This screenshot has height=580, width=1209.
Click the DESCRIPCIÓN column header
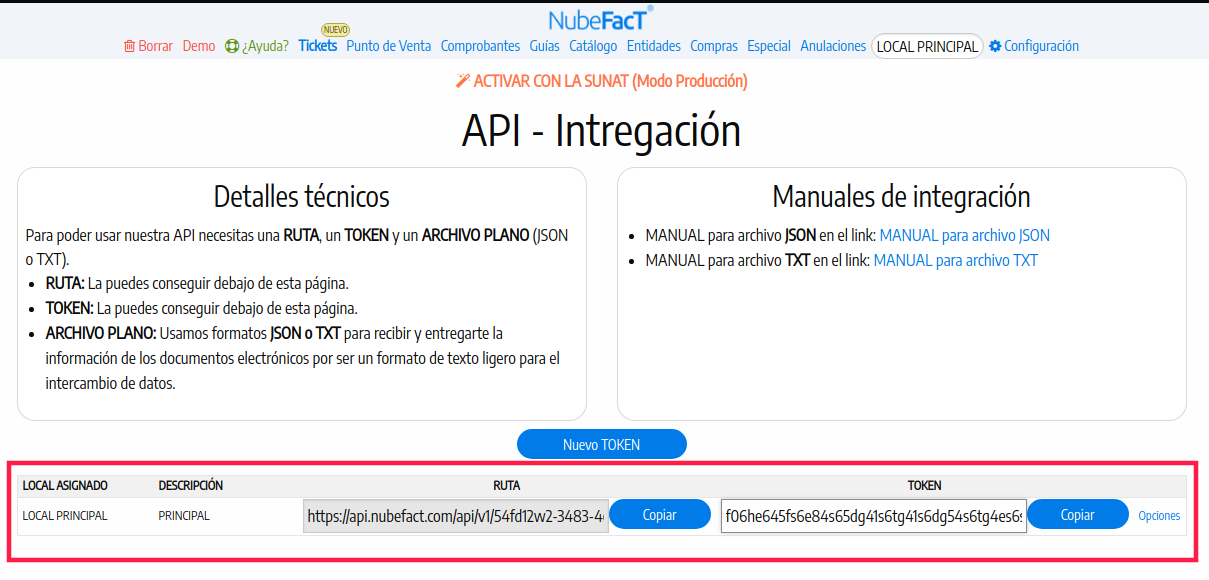pos(191,486)
